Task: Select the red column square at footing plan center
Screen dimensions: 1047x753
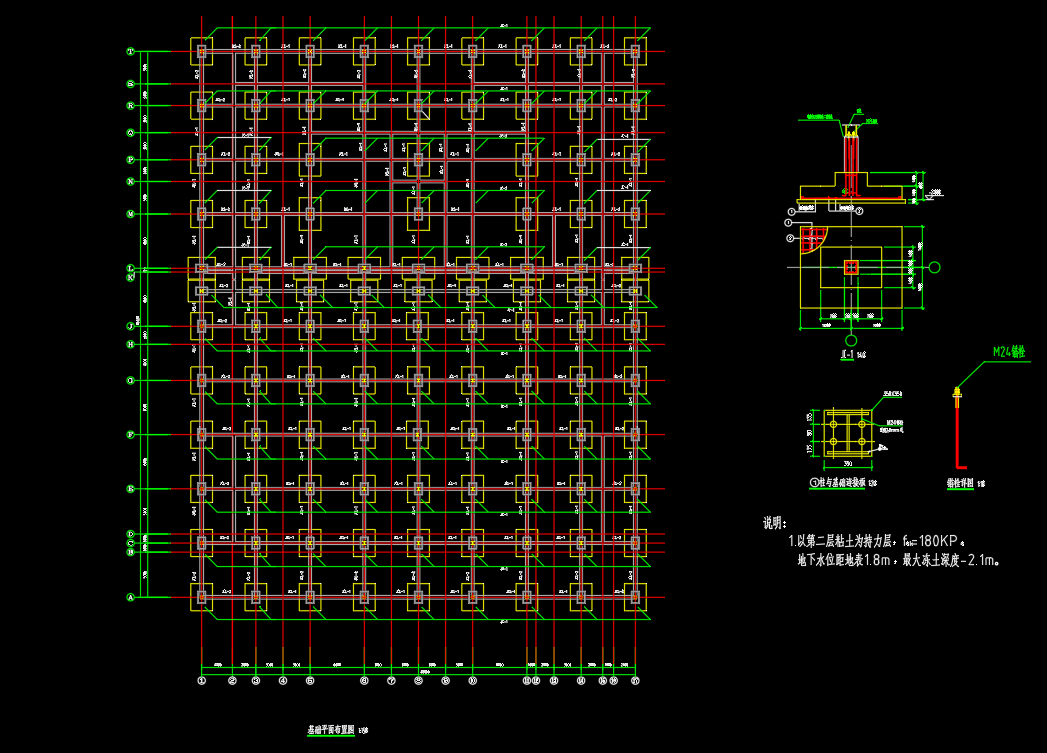Action: click(850, 267)
